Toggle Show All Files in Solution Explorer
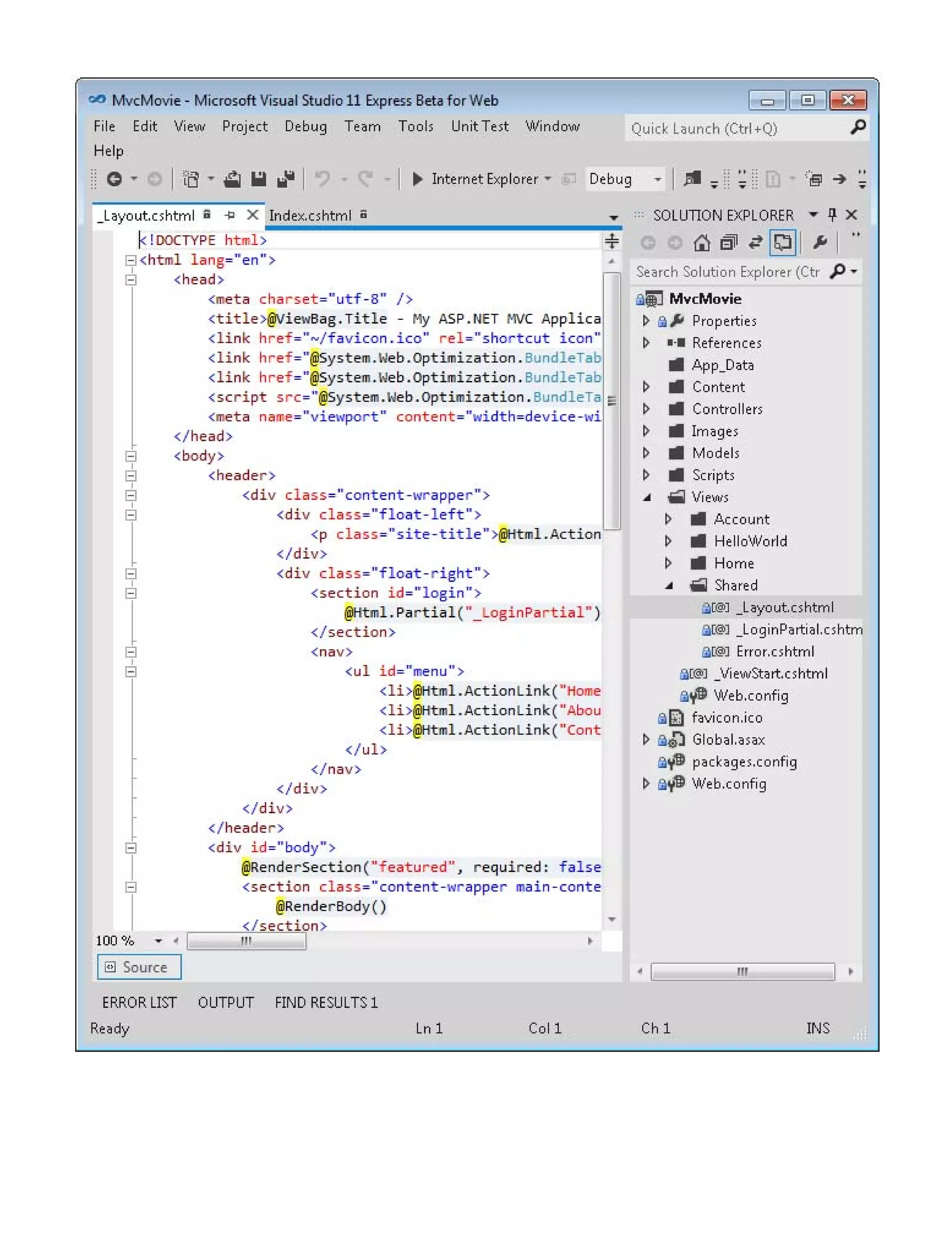The height and width of the screenshot is (1246, 952). [783, 243]
